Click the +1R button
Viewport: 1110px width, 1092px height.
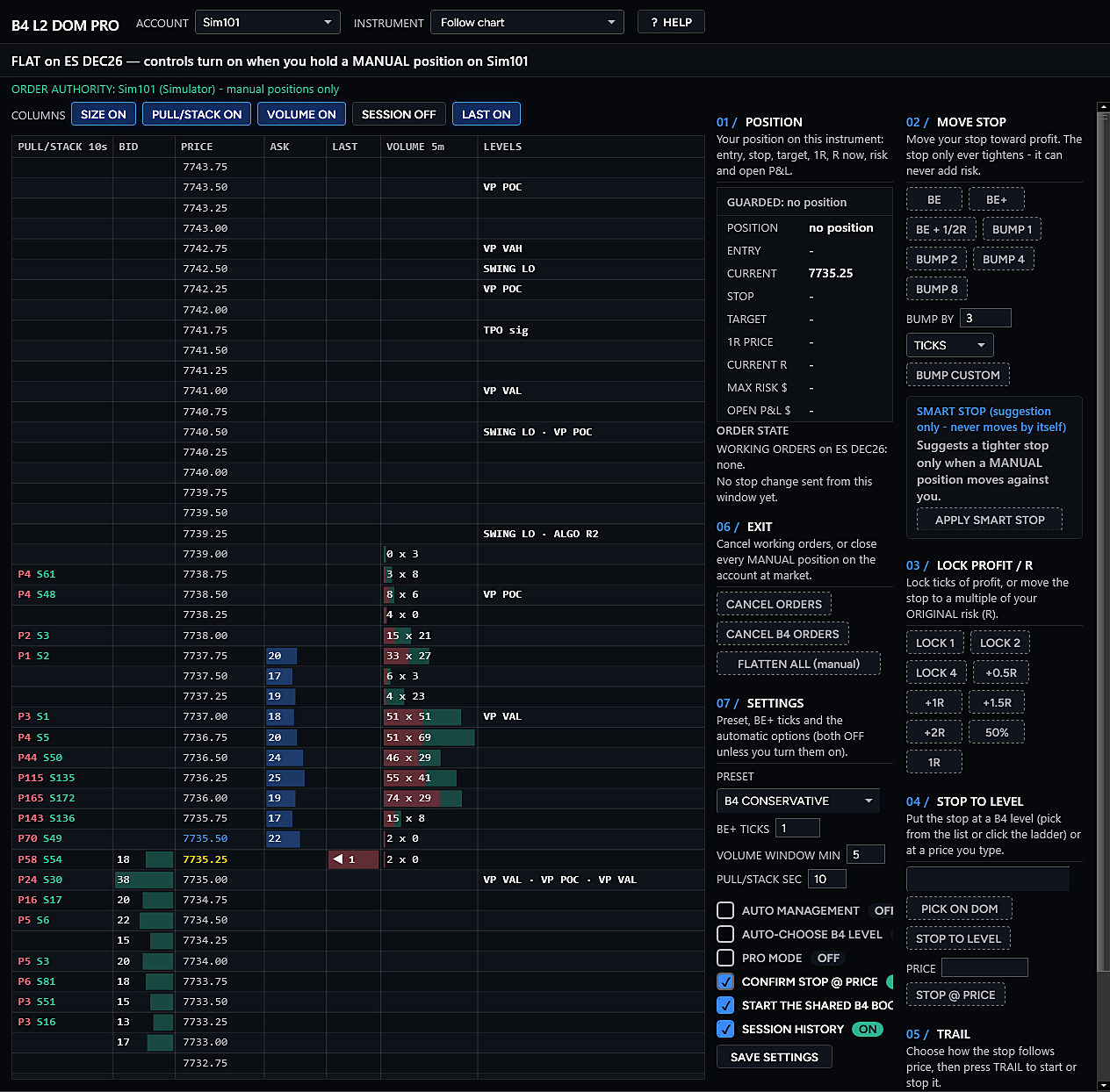click(x=934, y=702)
